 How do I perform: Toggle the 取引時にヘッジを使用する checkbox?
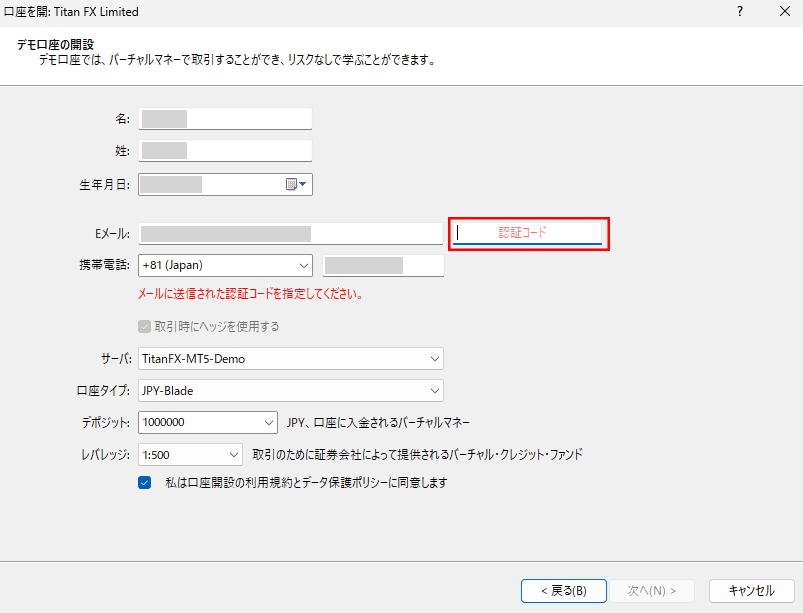pyautogui.click(x=144, y=326)
